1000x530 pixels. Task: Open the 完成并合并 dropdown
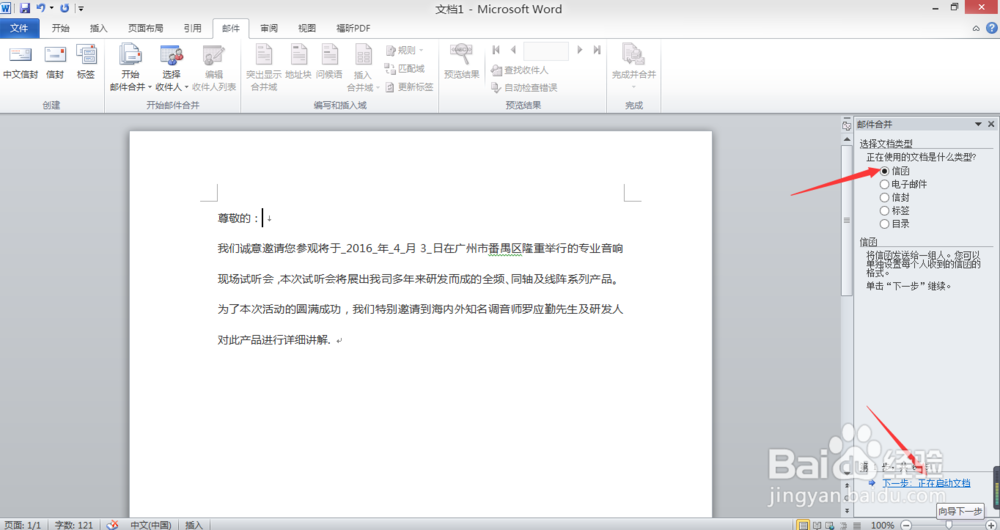tap(633, 68)
